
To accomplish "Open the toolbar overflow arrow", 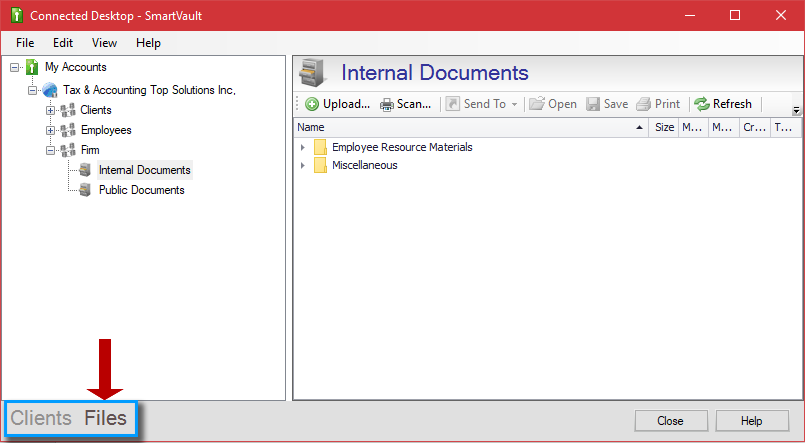I will point(796,110).
